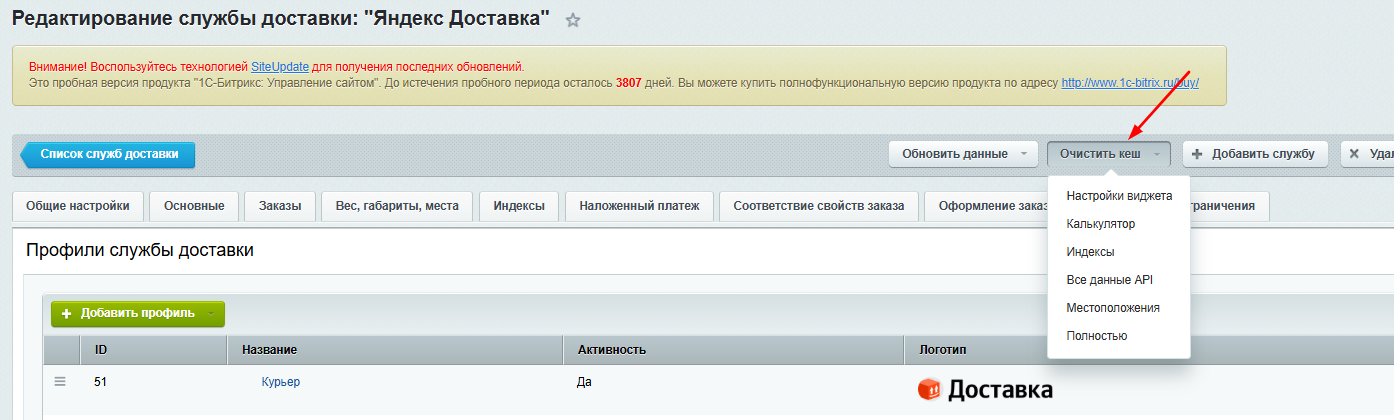Screen dimensions: 1394x420
Task: Click the Добавить службу button
Action: pyautogui.click(x=1255, y=154)
